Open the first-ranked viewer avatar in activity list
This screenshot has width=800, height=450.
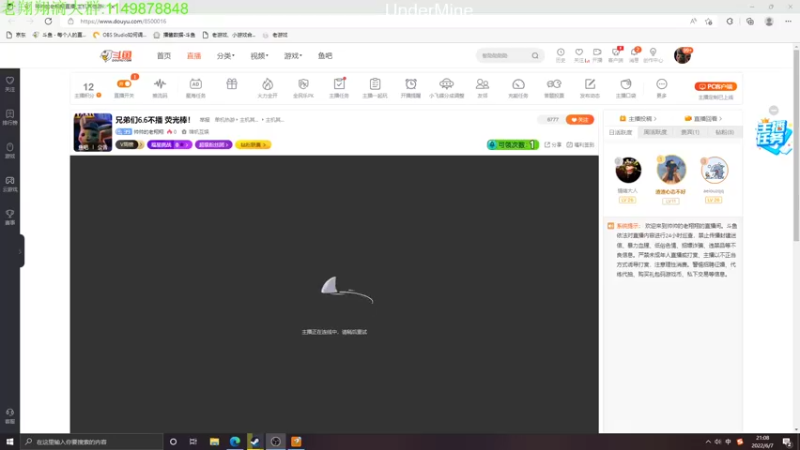[x=671, y=169]
